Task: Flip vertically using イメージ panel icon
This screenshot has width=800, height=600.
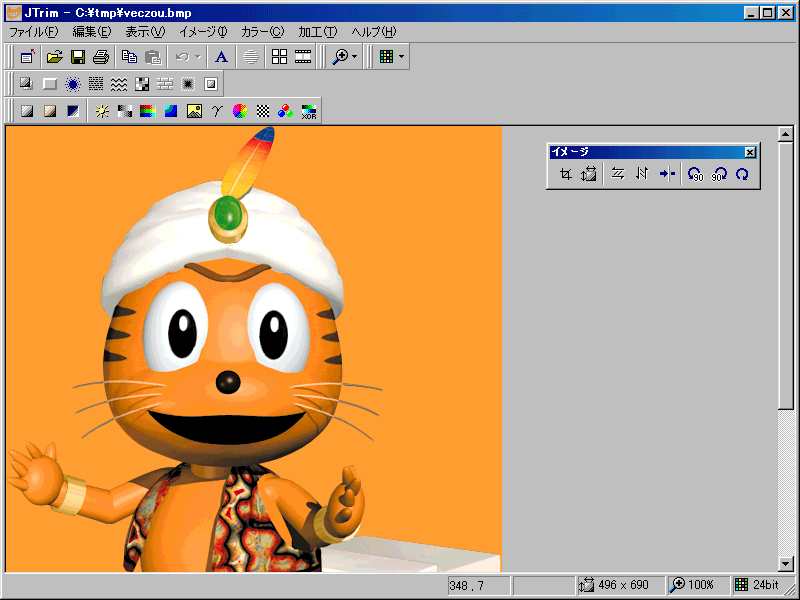Action: 641,174
